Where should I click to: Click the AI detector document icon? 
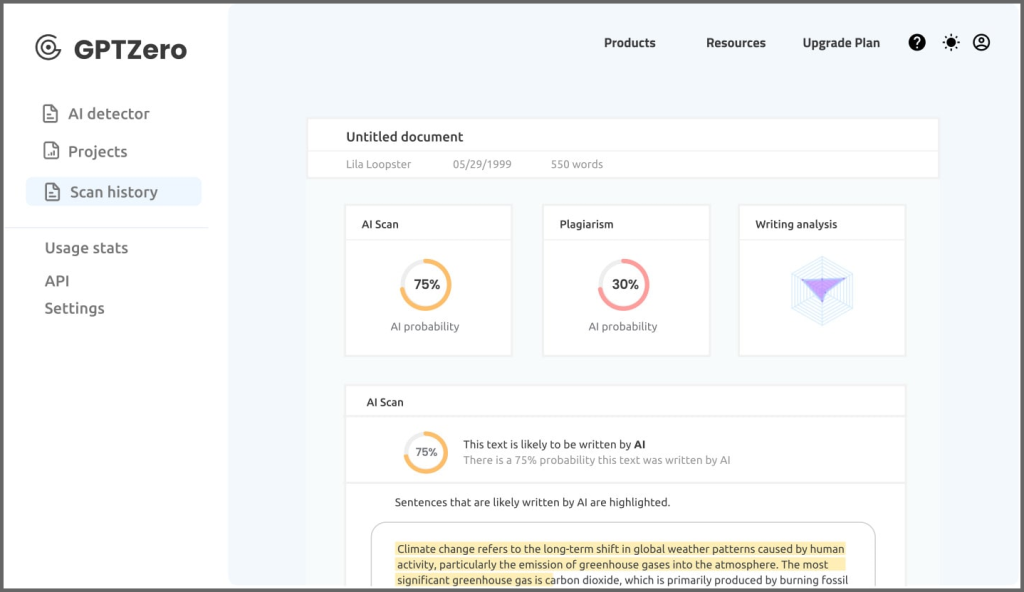click(x=50, y=114)
